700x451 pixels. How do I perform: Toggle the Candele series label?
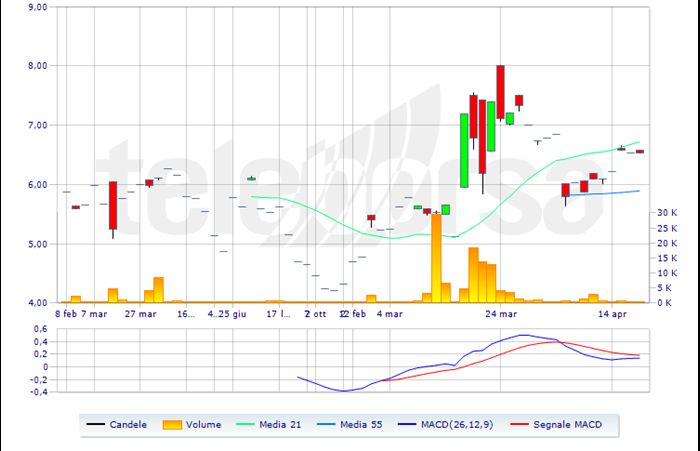(x=129, y=425)
